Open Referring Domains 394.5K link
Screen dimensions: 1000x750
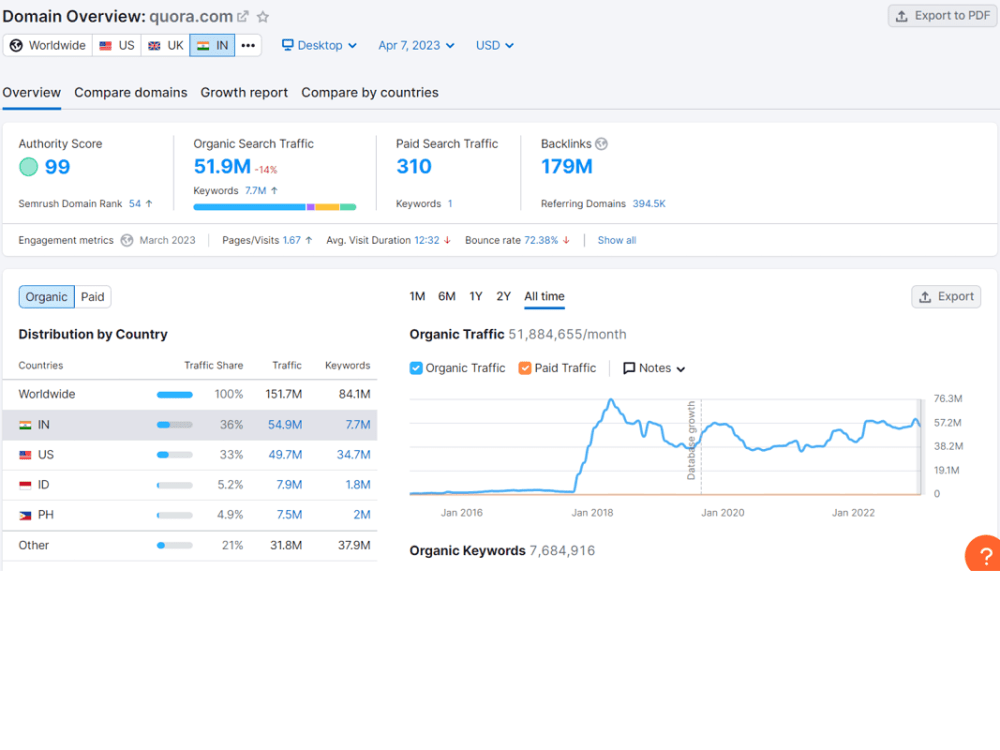click(x=649, y=203)
